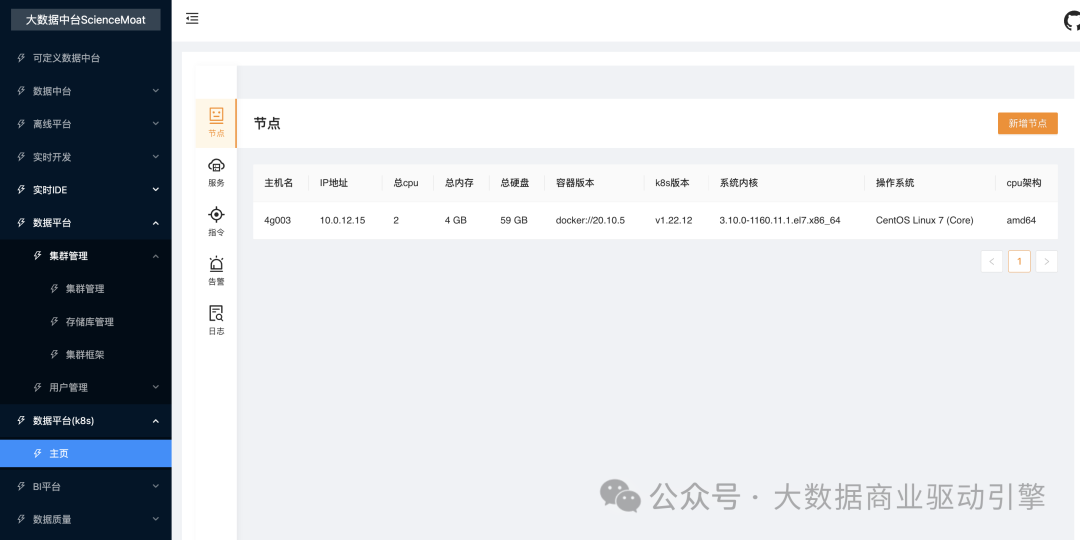
Task: Click the icon beside 可定义数据中台
Action: pyautogui.click(x=22, y=58)
